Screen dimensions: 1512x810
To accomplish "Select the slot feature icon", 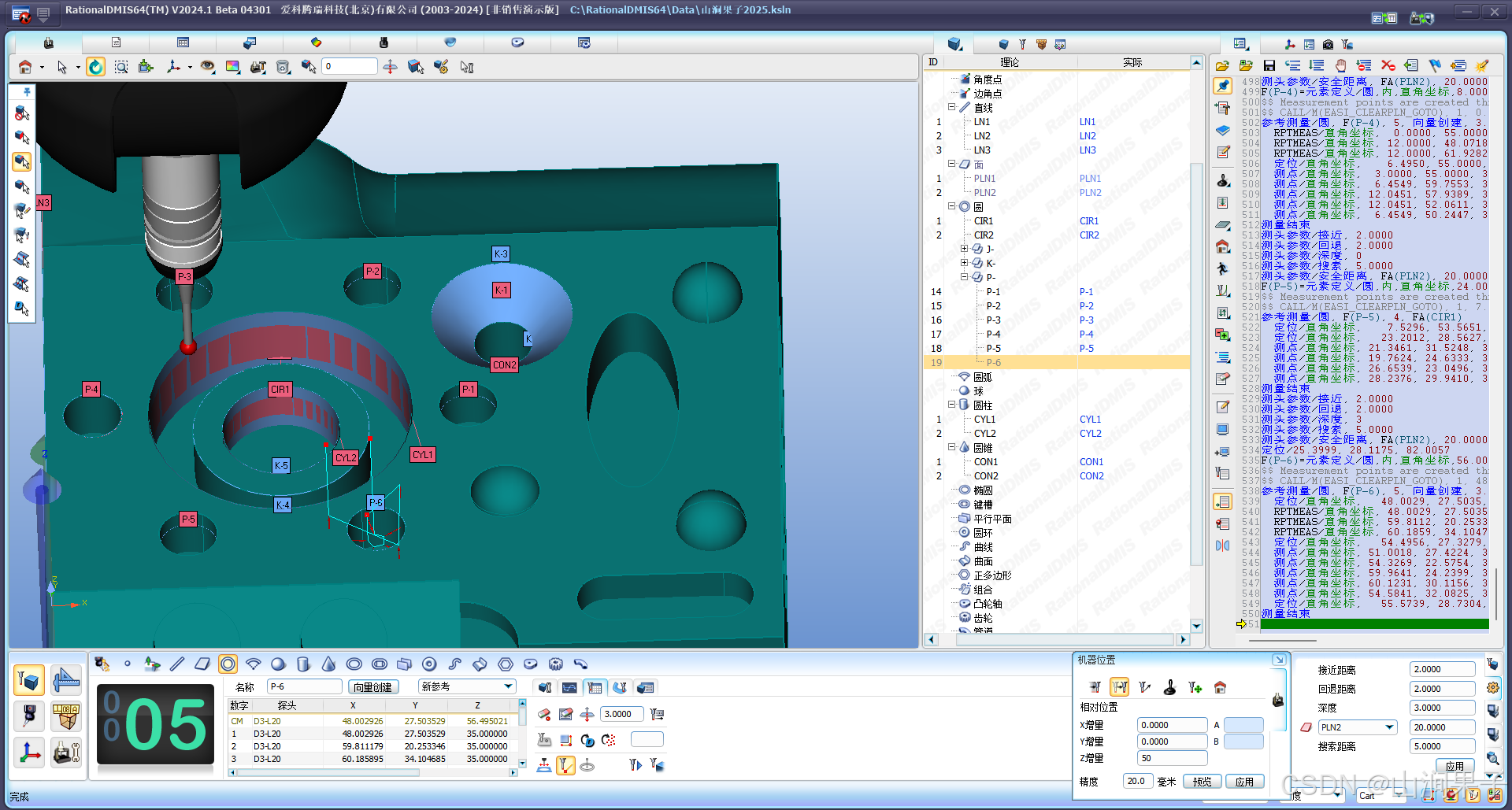I will tap(379, 664).
